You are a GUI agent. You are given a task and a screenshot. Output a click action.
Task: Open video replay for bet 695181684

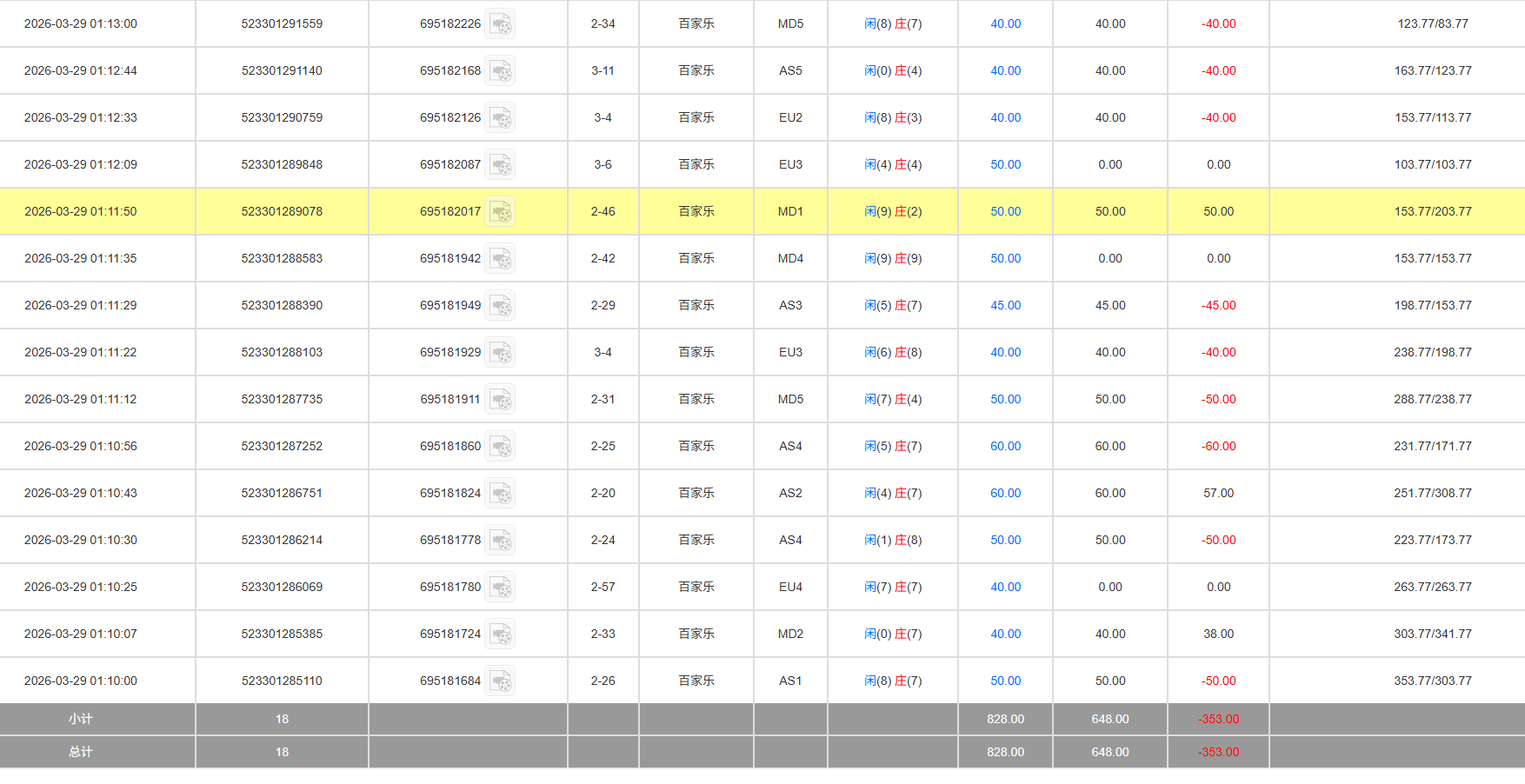[x=500, y=681]
